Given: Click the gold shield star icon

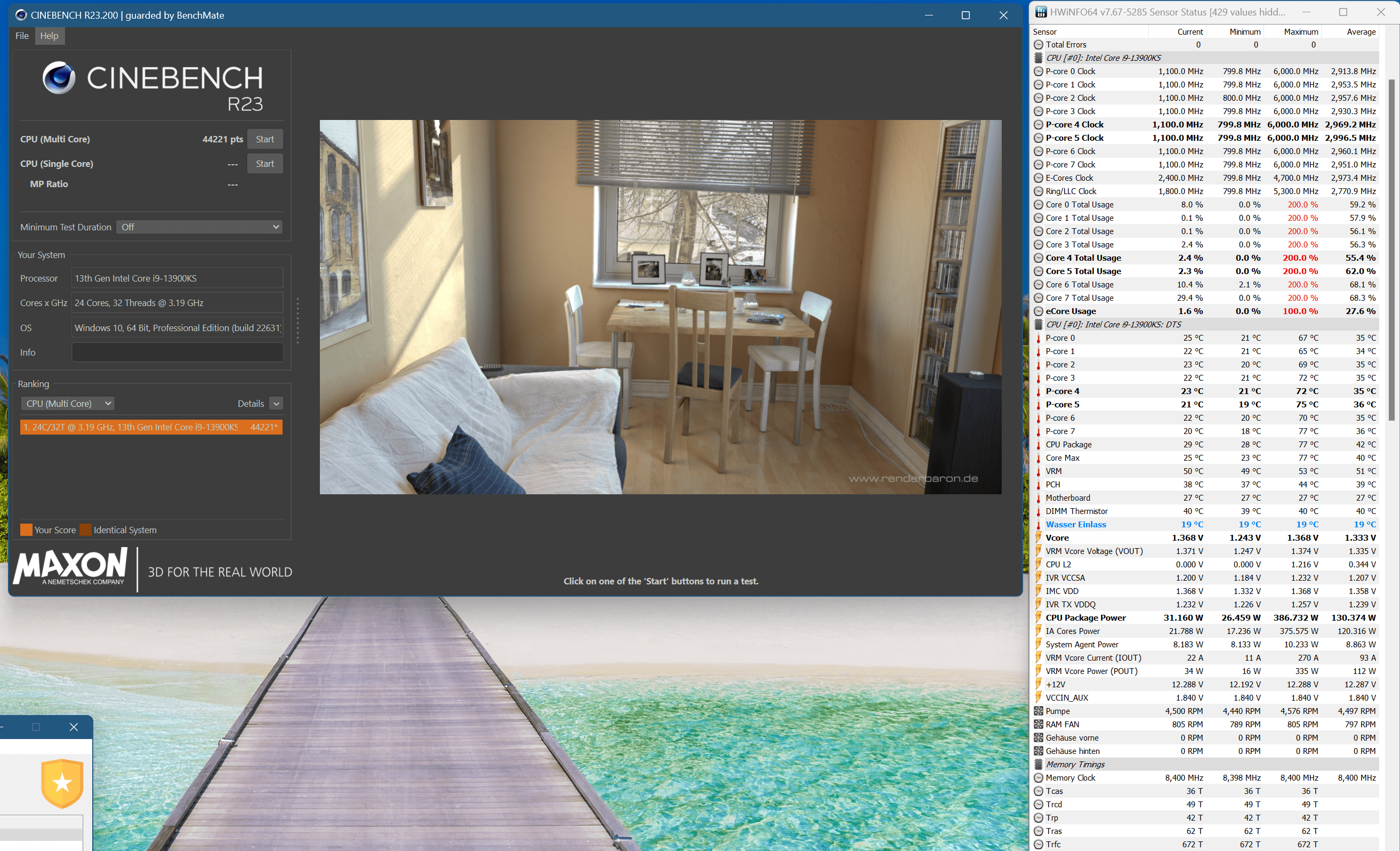Looking at the screenshot, I should coord(62,783).
